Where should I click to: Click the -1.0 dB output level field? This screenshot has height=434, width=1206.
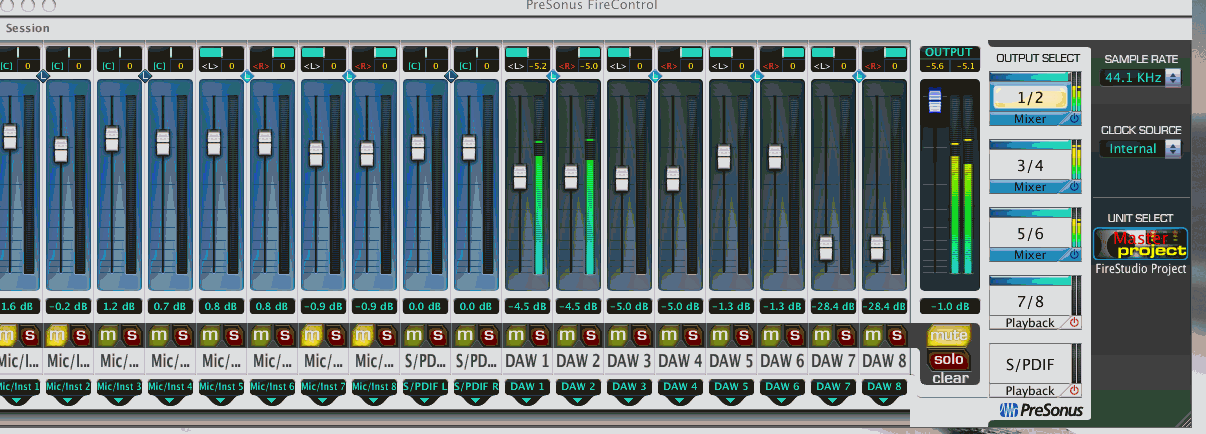coord(948,306)
